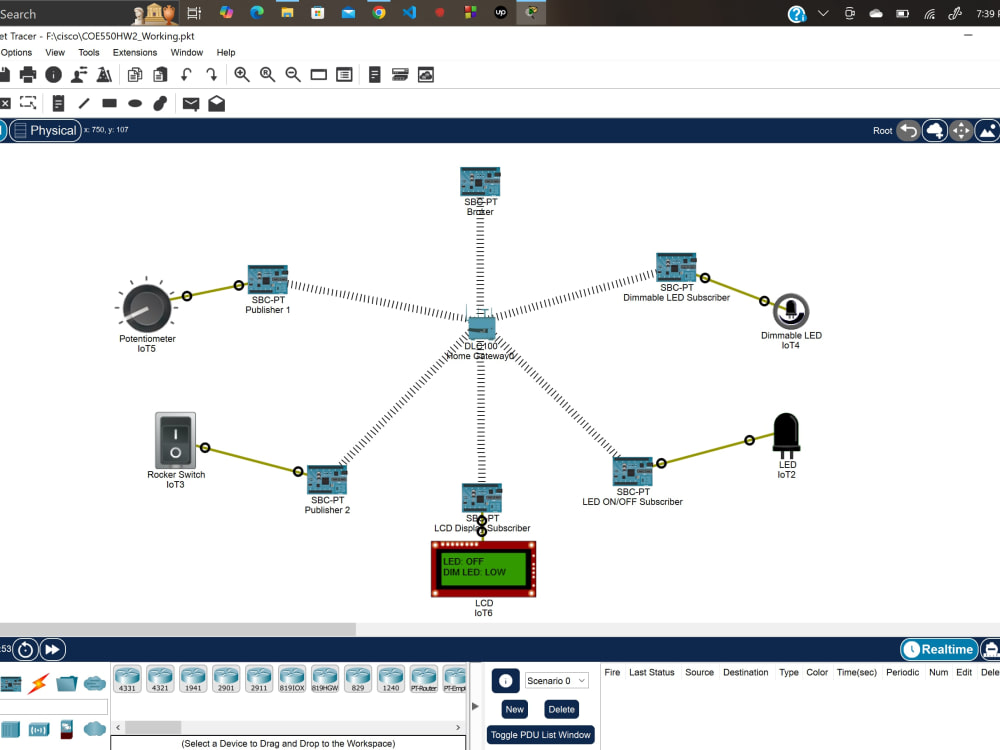Expand the router models list arrow
Screen dimensions: 1000x750
pyautogui.click(x=474, y=705)
